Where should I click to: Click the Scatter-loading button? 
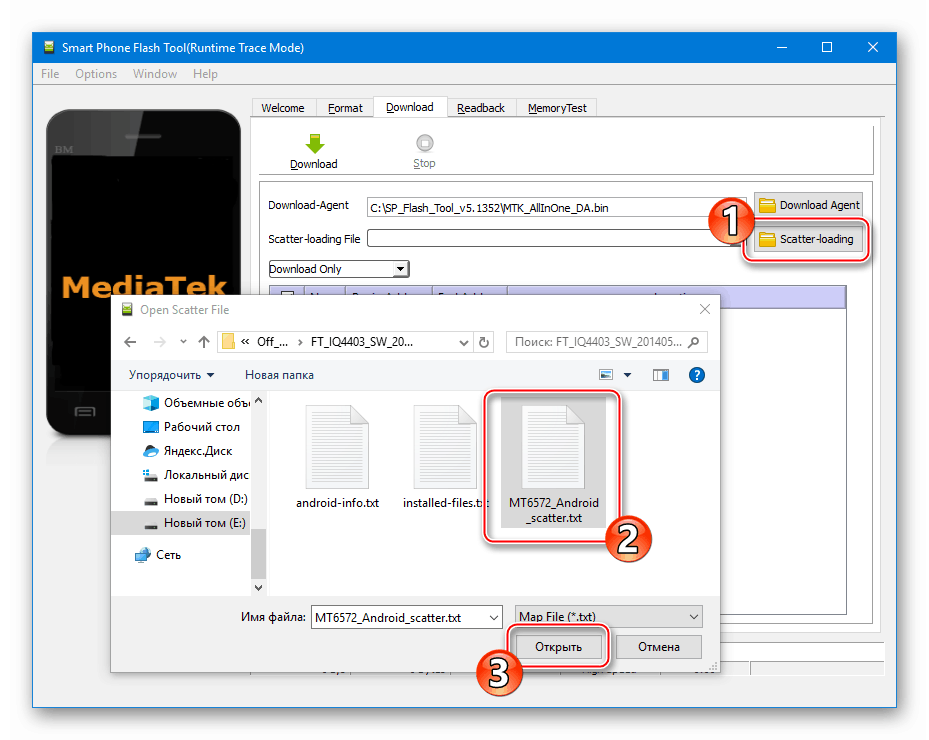[x=806, y=239]
